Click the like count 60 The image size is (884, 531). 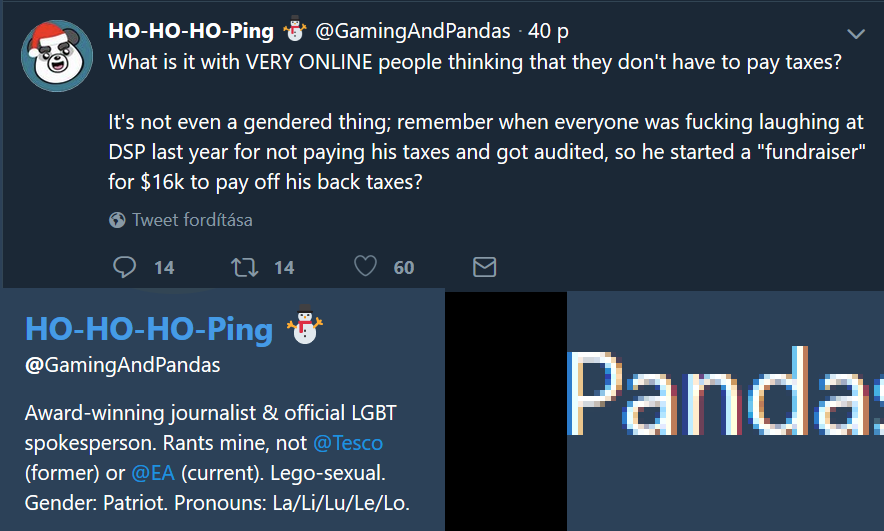(404, 267)
